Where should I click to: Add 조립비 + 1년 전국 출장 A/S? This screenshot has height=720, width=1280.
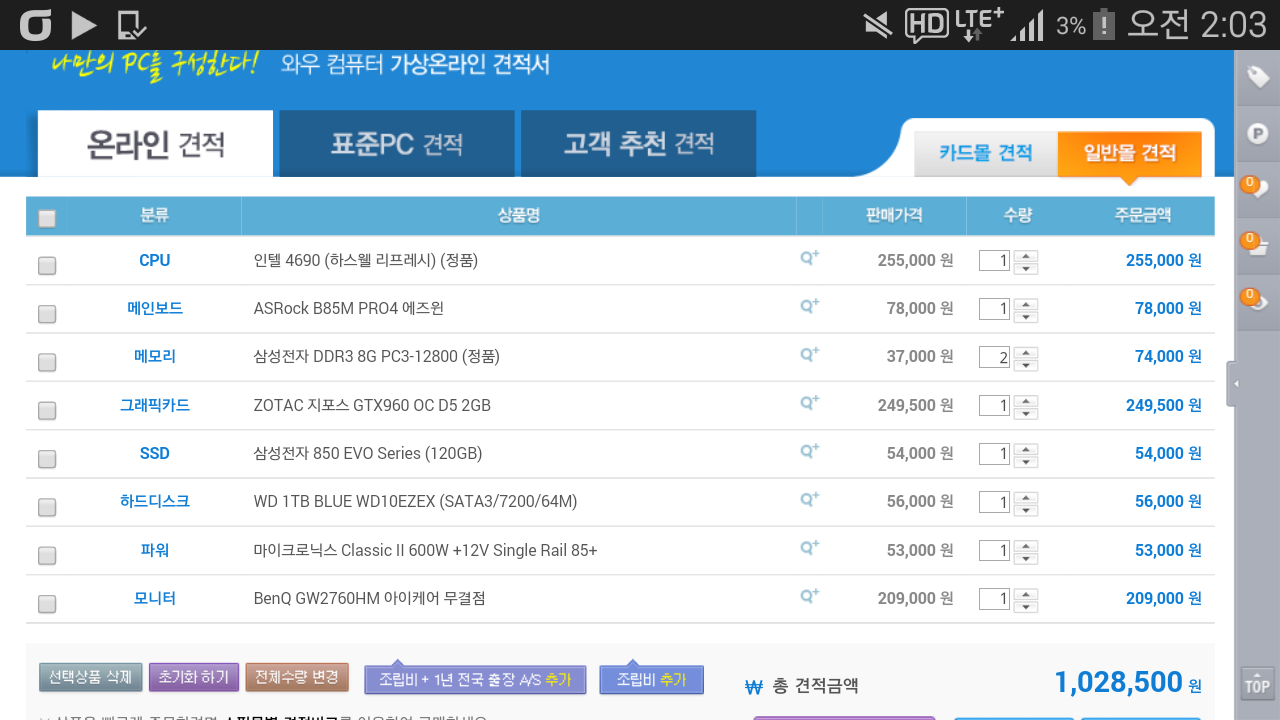(474, 679)
